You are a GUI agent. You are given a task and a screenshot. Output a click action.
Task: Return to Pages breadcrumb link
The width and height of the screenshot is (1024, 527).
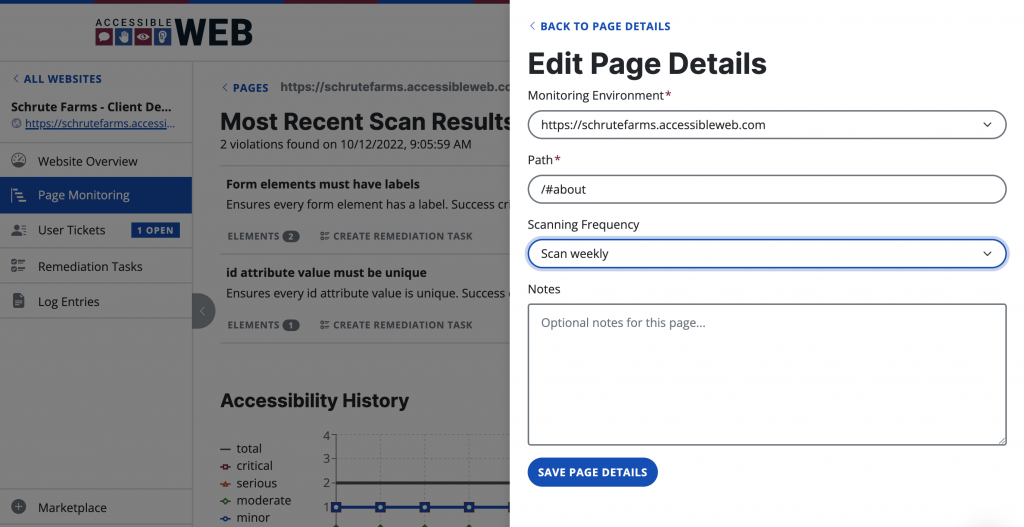[x=246, y=88]
